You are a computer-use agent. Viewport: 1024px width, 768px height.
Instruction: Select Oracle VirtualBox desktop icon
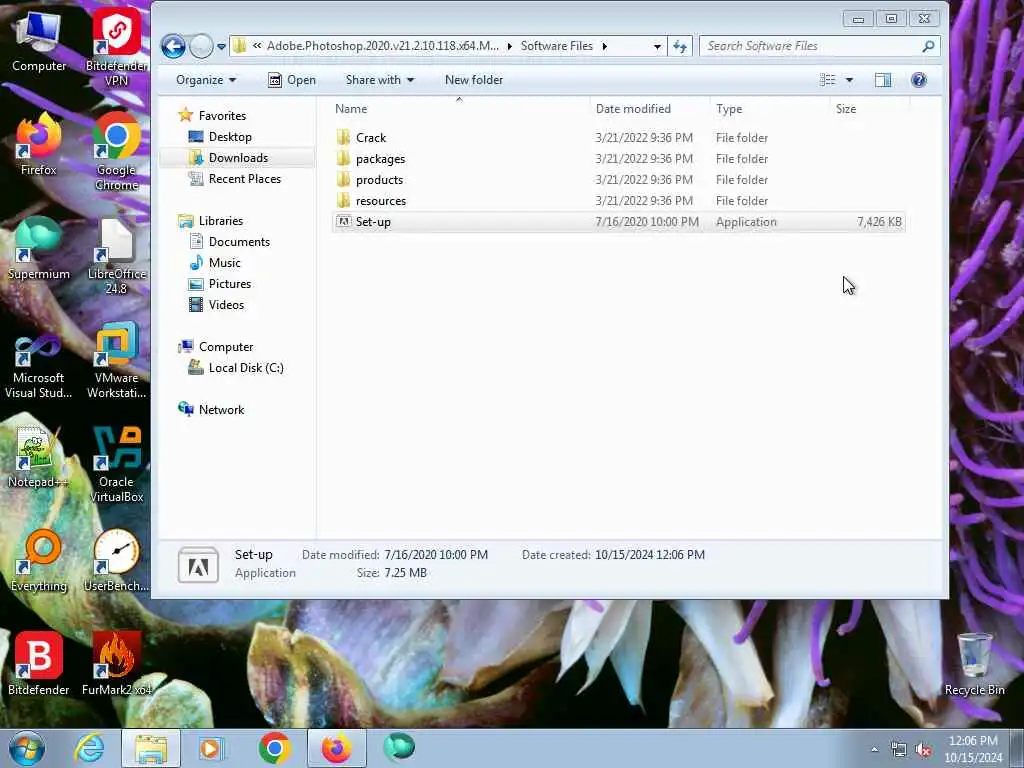pyautogui.click(x=116, y=464)
